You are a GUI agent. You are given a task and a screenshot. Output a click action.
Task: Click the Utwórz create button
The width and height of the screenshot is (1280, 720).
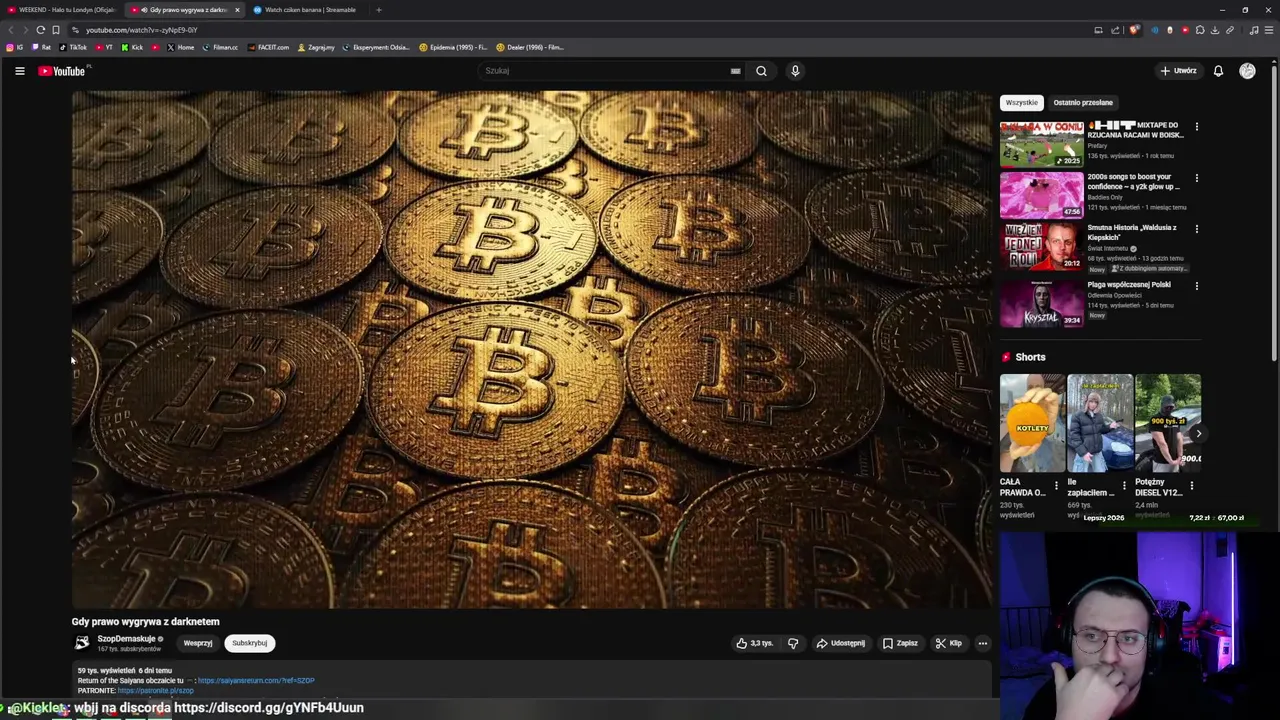[x=1178, y=71]
